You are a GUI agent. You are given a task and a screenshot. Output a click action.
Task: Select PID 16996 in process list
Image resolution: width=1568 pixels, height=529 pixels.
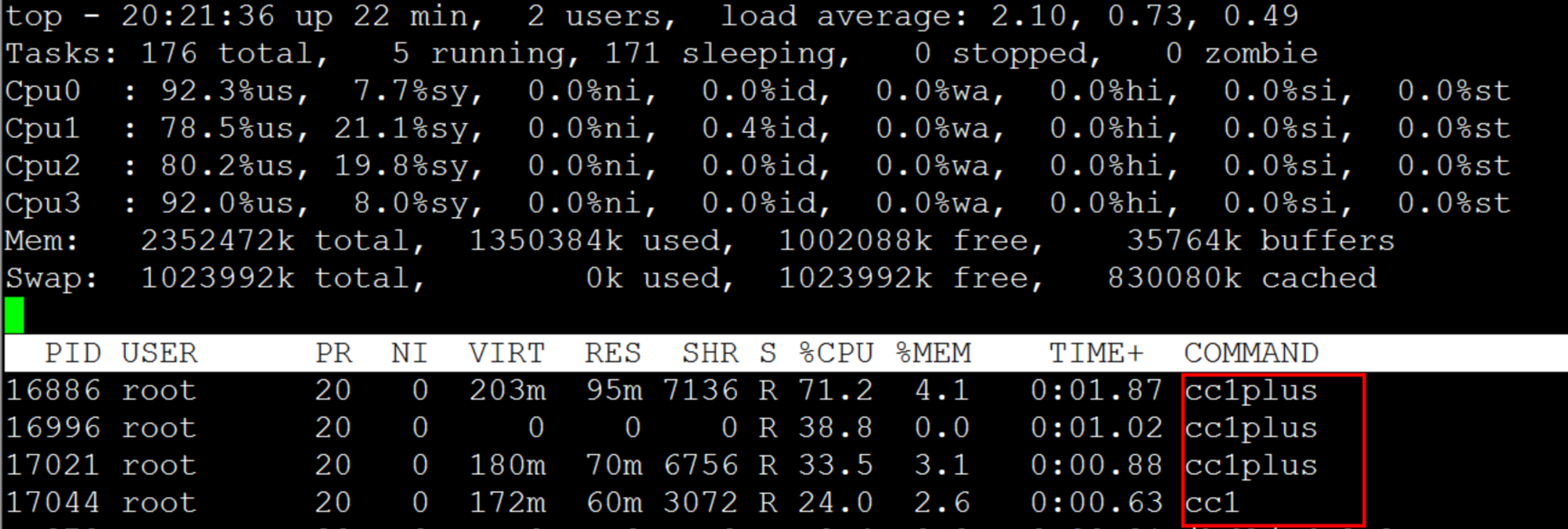[53, 428]
